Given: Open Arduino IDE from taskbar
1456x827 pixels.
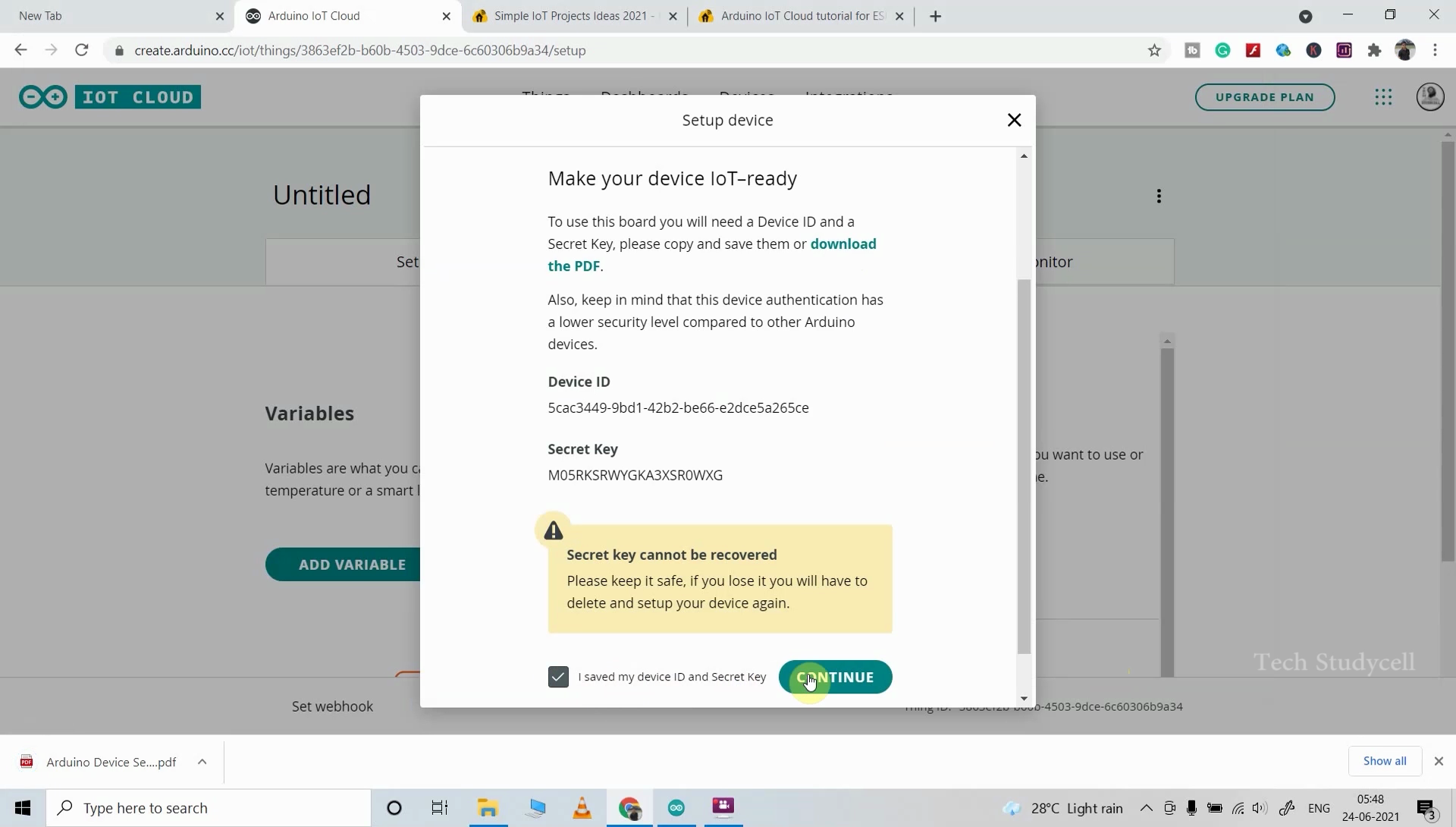Looking at the screenshot, I should click(x=676, y=808).
